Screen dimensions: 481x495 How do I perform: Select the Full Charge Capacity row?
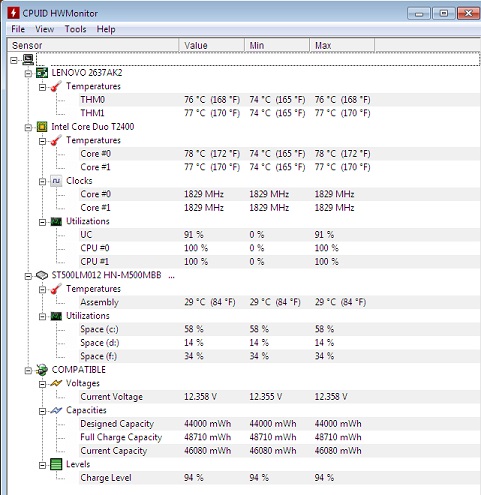pyautogui.click(x=279, y=437)
